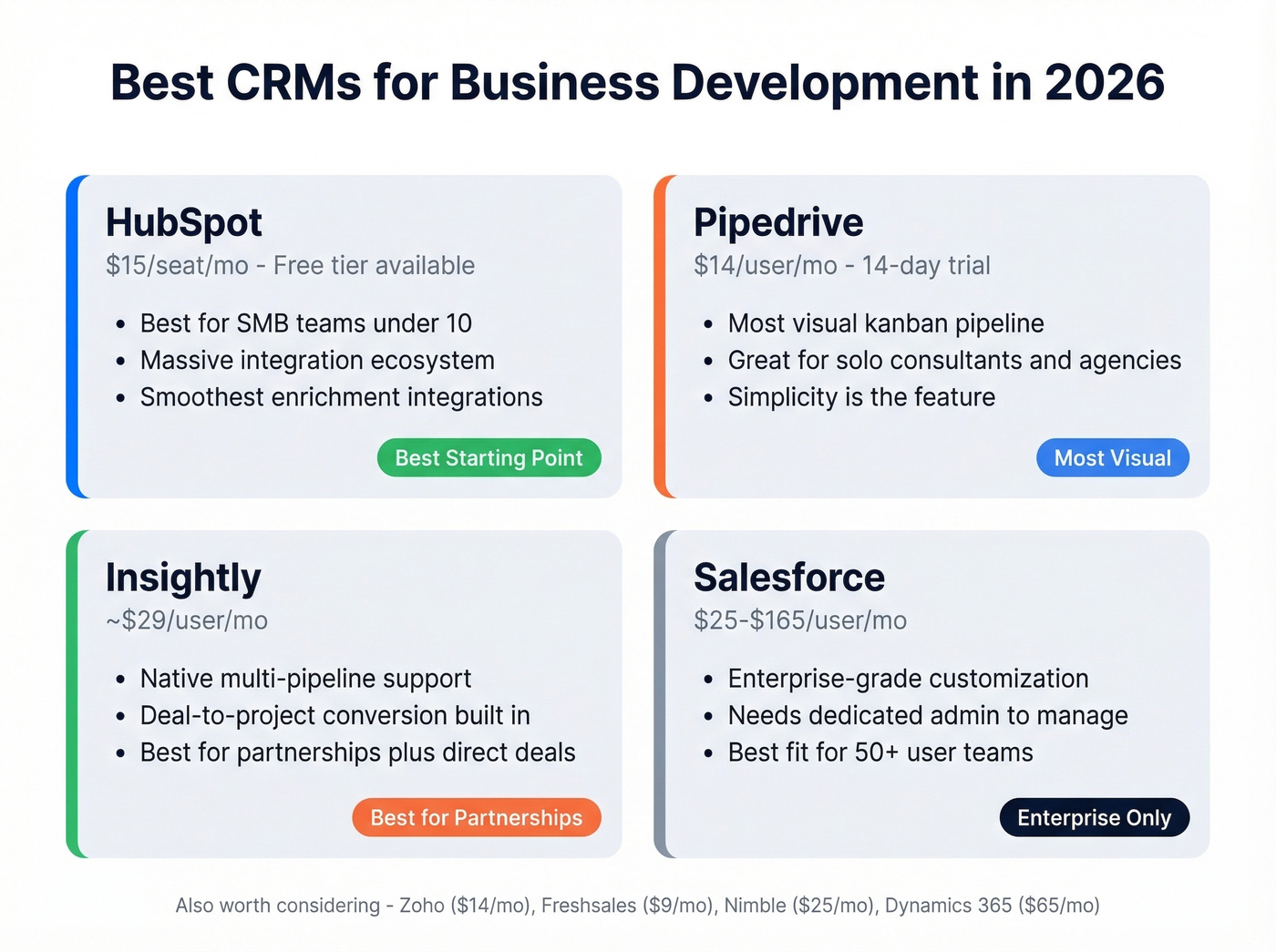Click the Enterprise Only badge
This screenshot has width=1276, height=952.
[1094, 817]
